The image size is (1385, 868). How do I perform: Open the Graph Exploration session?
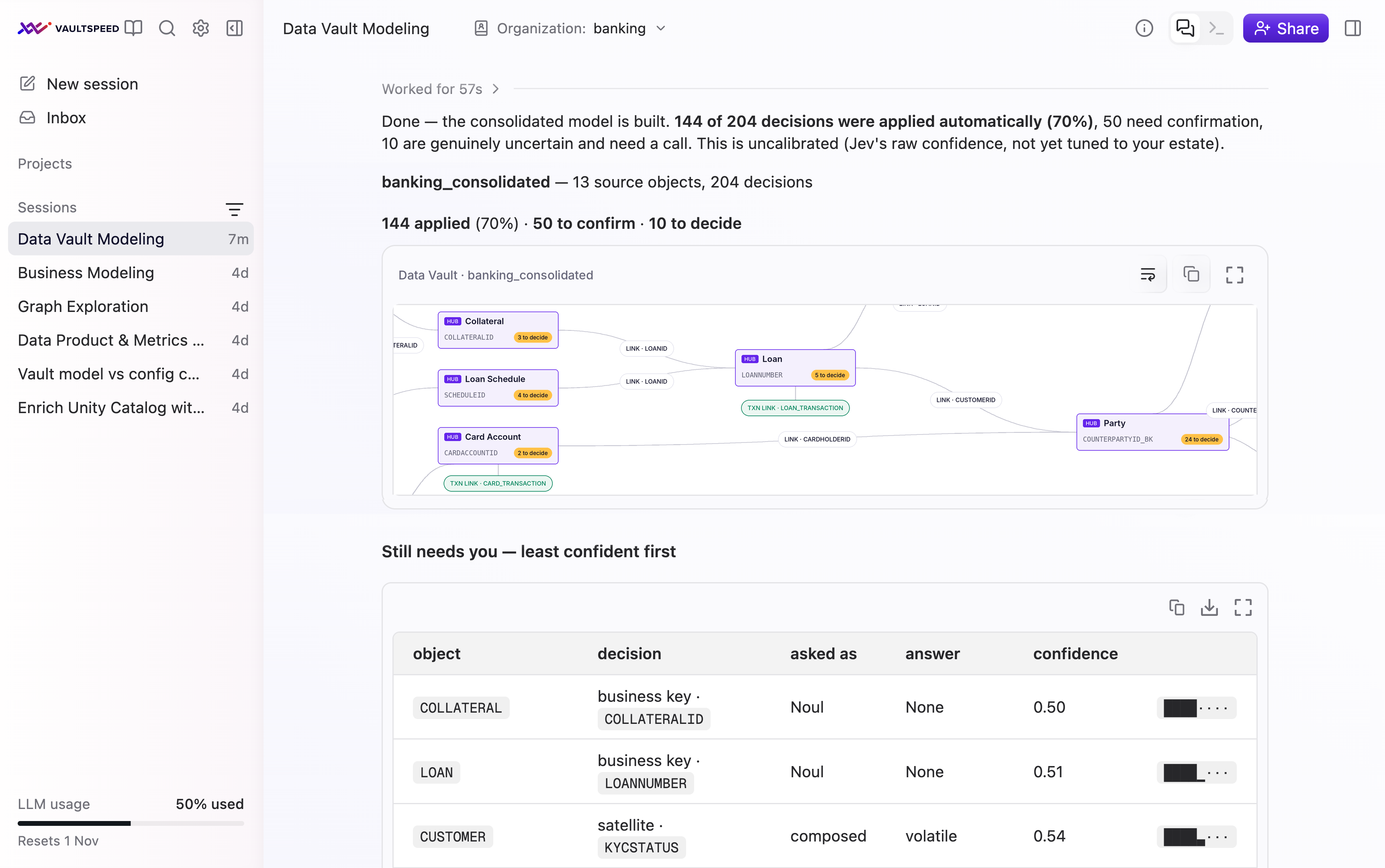[x=131, y=307]
